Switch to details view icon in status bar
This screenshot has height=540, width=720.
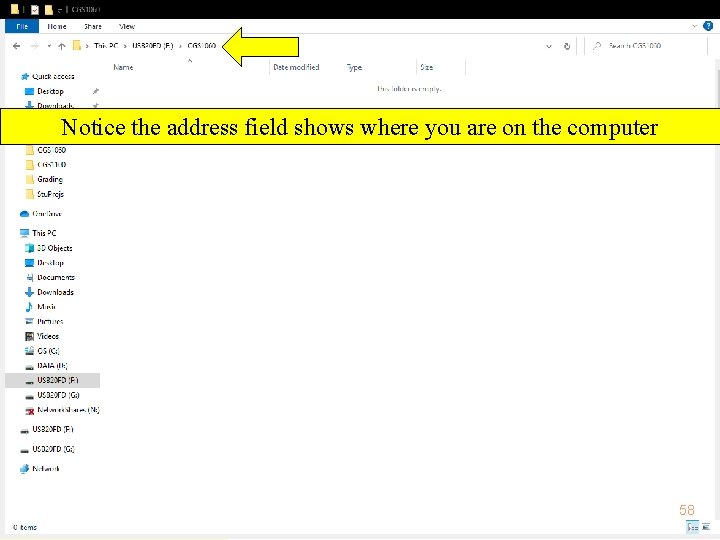pos(692,527)
